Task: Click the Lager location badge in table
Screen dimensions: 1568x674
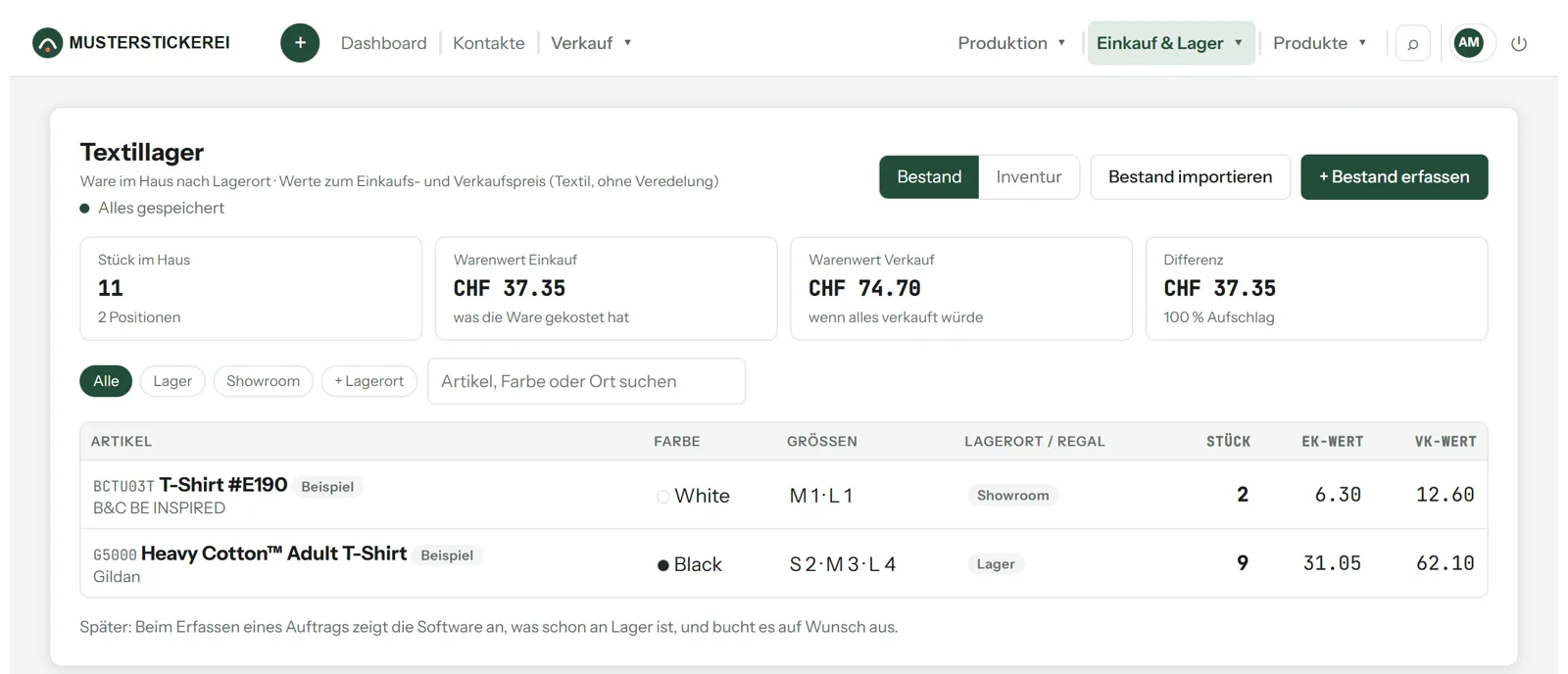Action: [996, 564]
